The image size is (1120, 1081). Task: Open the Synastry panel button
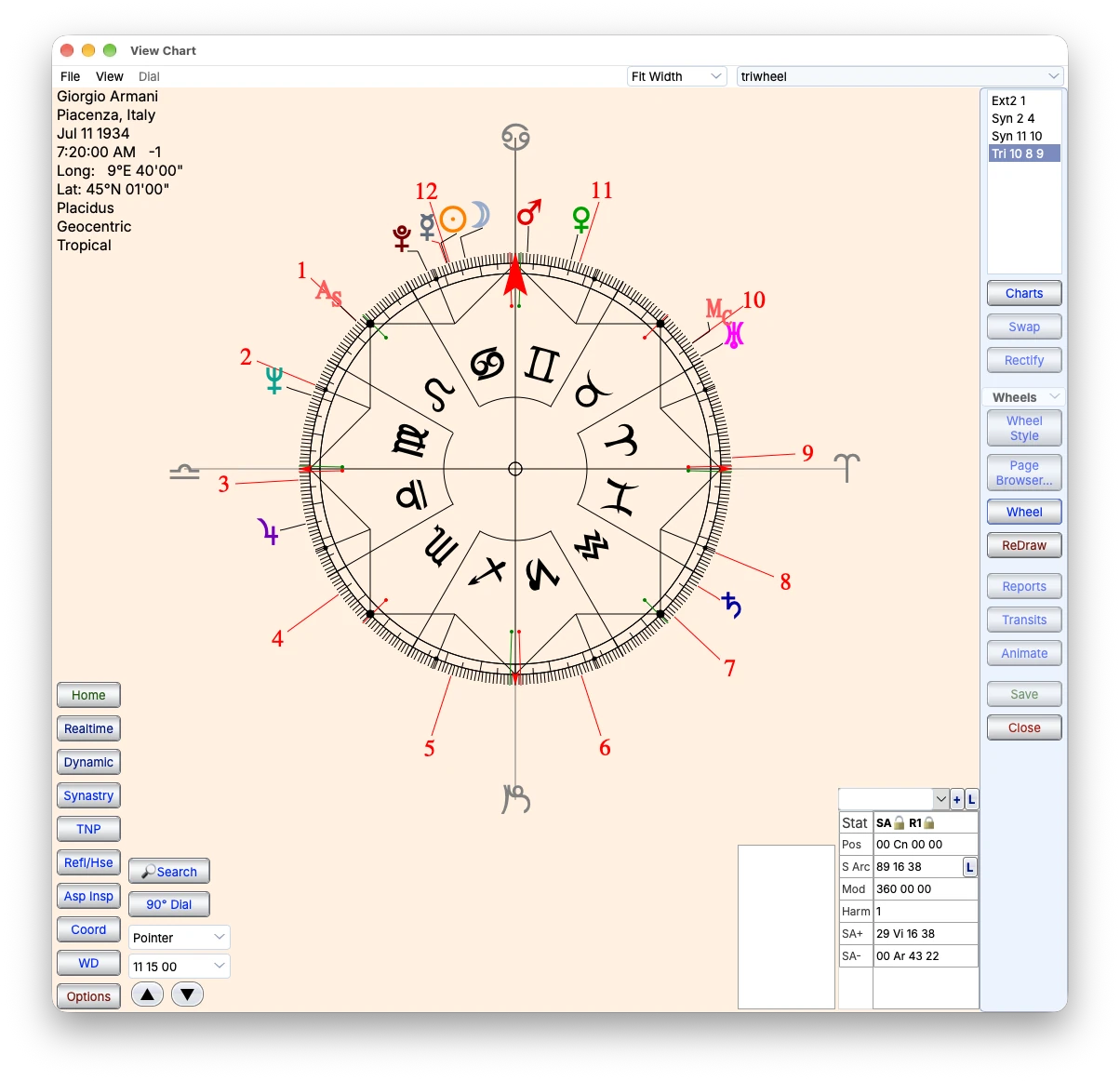tap(88, 795)
